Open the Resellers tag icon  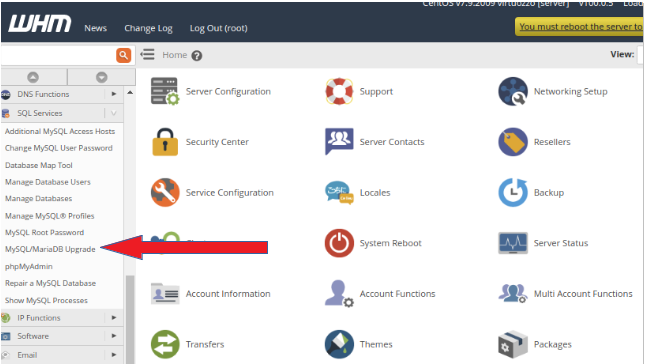click(x=513, y=142)
